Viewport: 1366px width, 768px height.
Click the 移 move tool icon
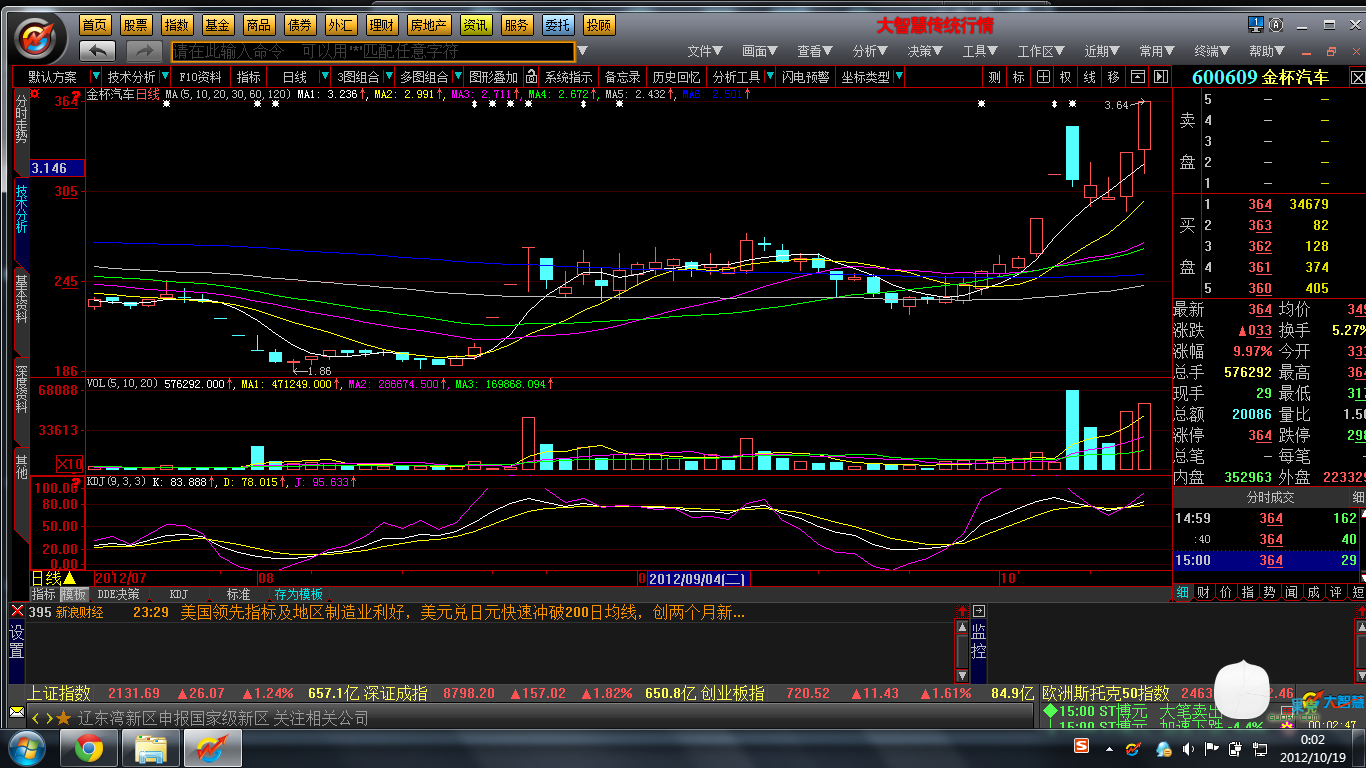click(x=1114, y=76)
